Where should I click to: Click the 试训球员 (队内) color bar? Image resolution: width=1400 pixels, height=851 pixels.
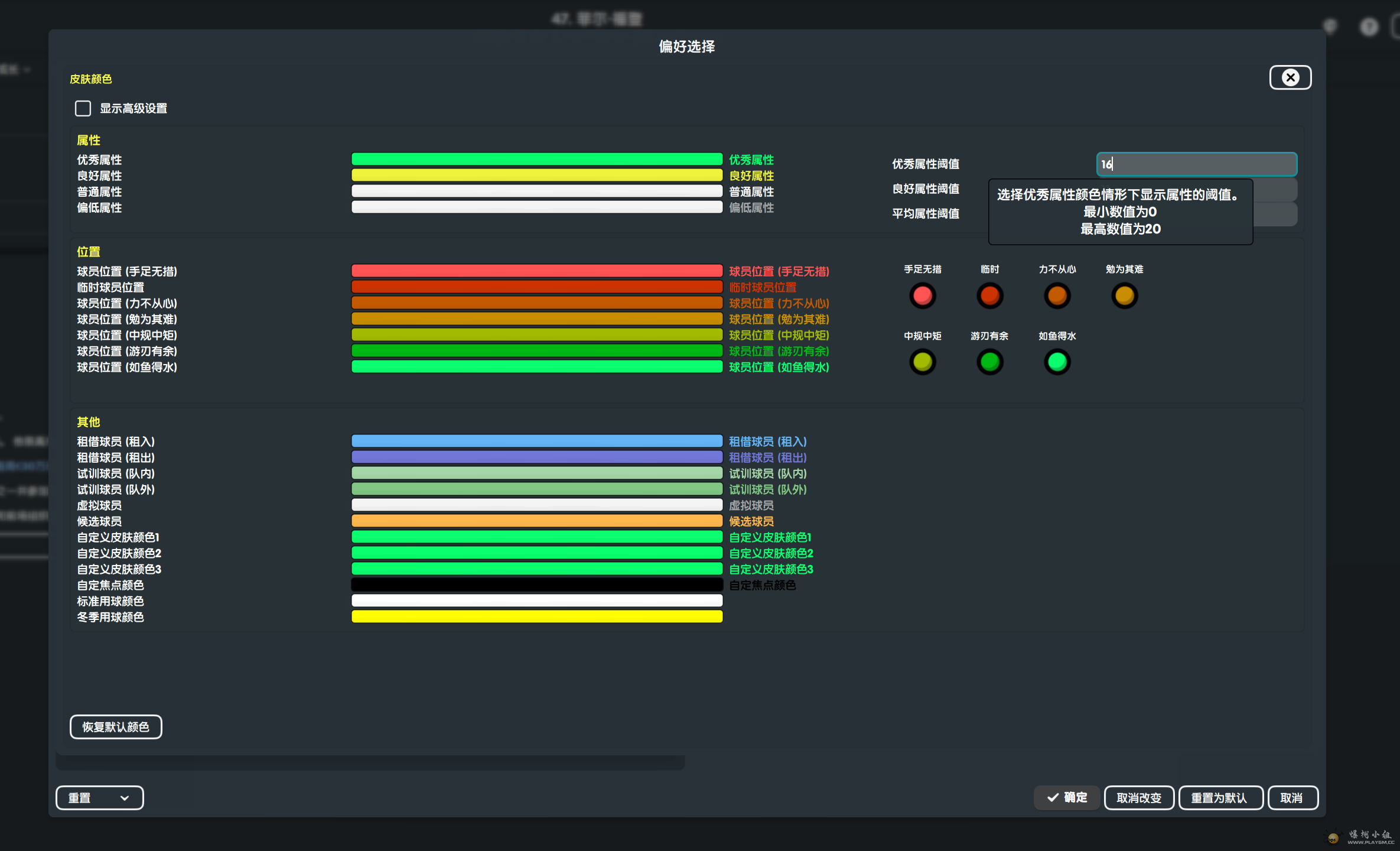pos(537,473)
